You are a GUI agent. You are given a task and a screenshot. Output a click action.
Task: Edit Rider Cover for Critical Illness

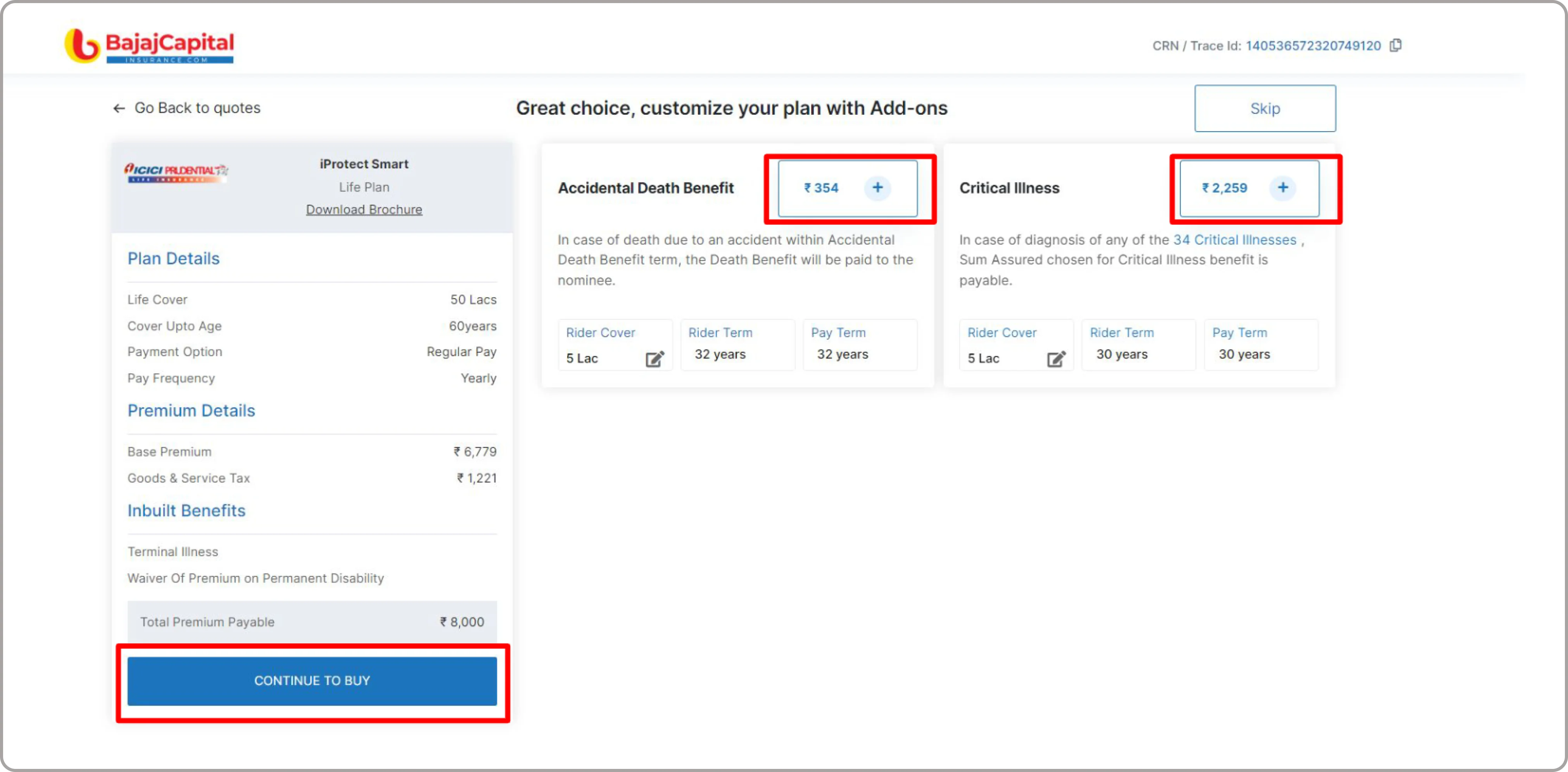(x=1056, y=359)
